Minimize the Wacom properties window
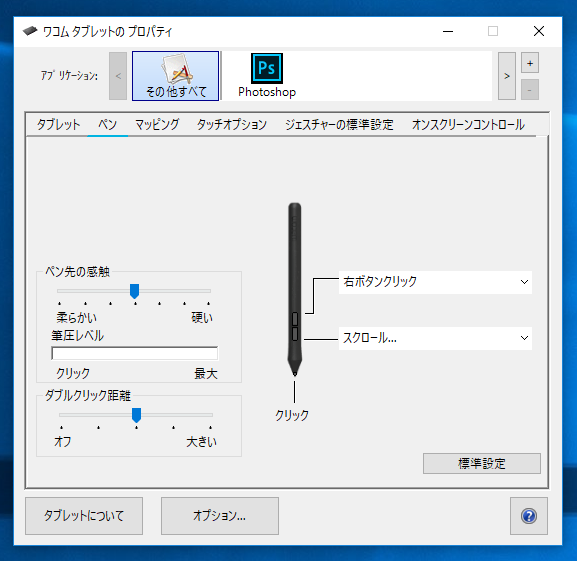Viewport: 577px width, 561px height. (448, 31)
